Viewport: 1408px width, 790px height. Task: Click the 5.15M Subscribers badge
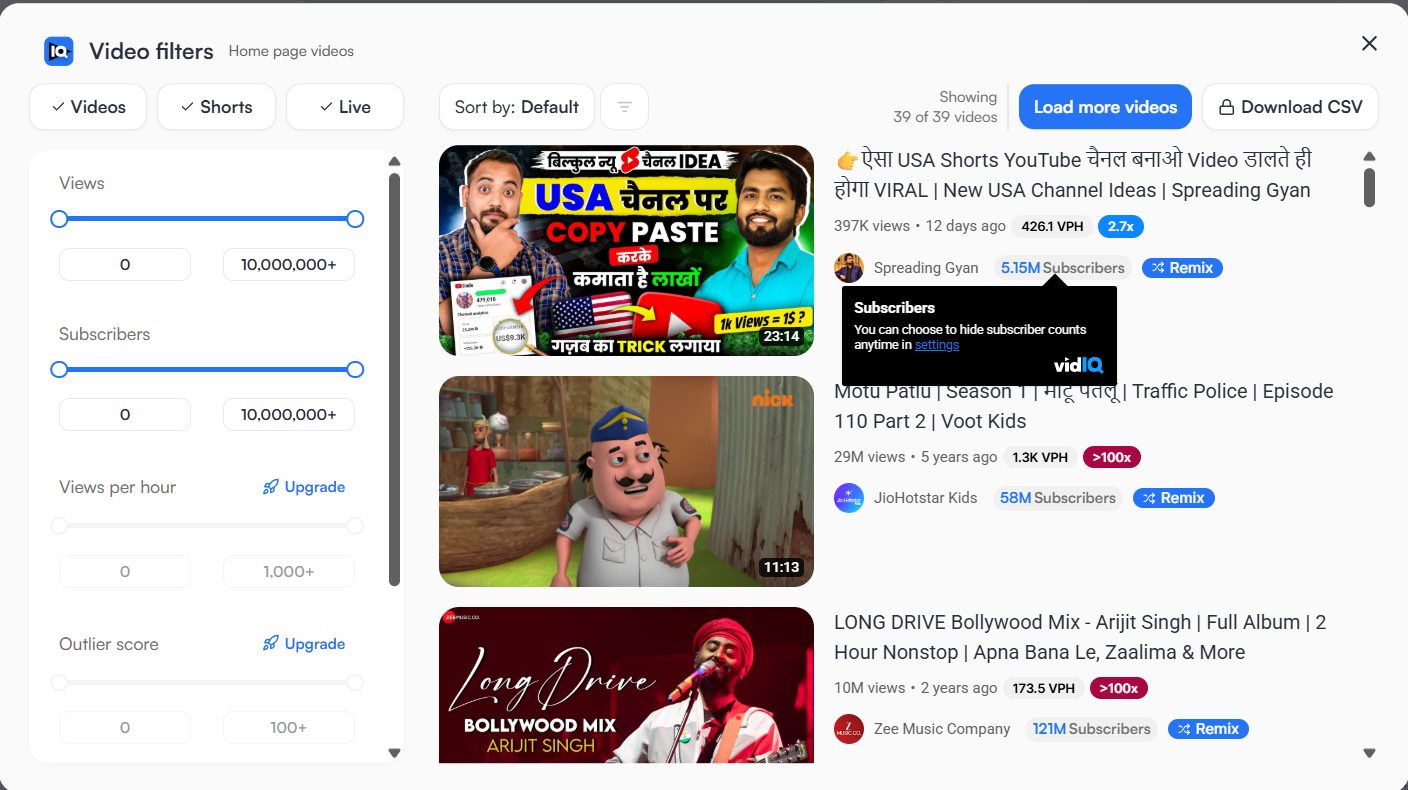coord(1063,268)
